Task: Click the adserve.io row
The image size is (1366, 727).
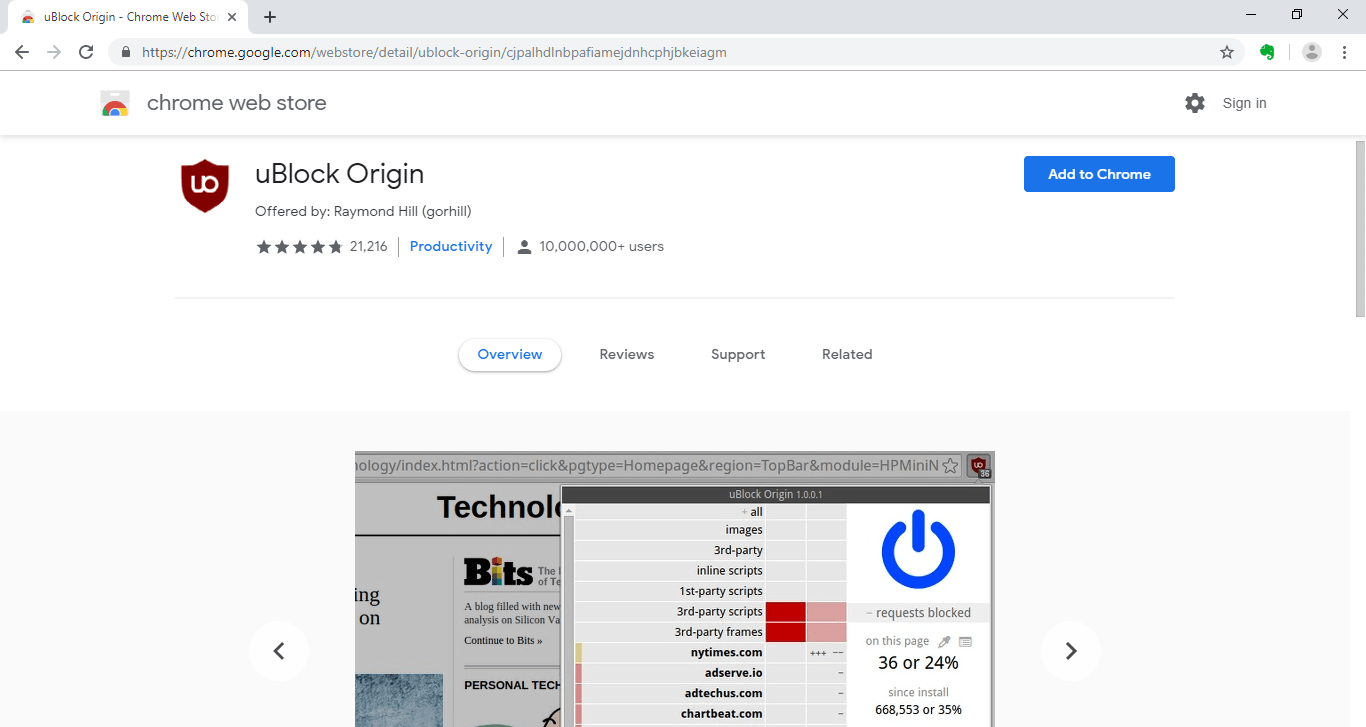Action: pos(711,673)
